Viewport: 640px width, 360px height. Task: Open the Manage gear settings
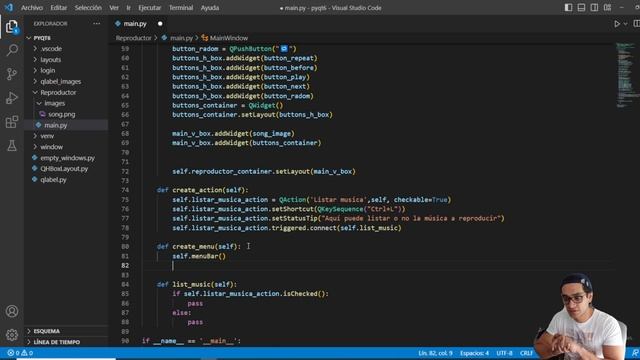click(x=12, y=335)
